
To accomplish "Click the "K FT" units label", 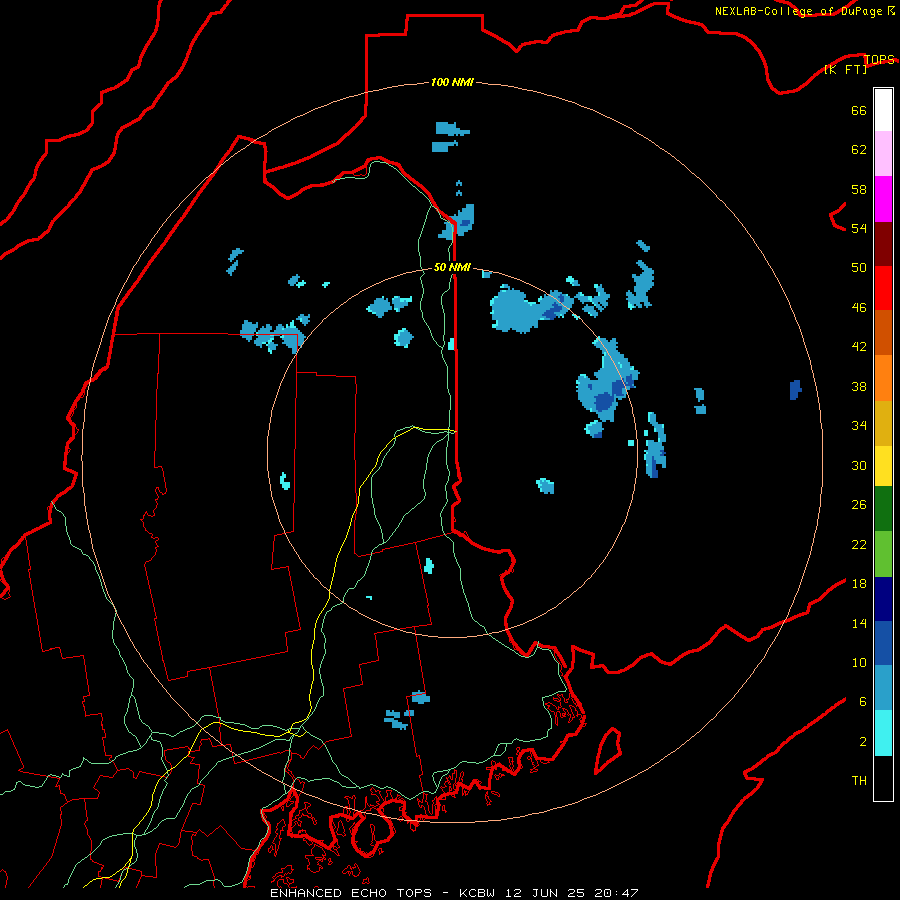I will pos(845,69).
